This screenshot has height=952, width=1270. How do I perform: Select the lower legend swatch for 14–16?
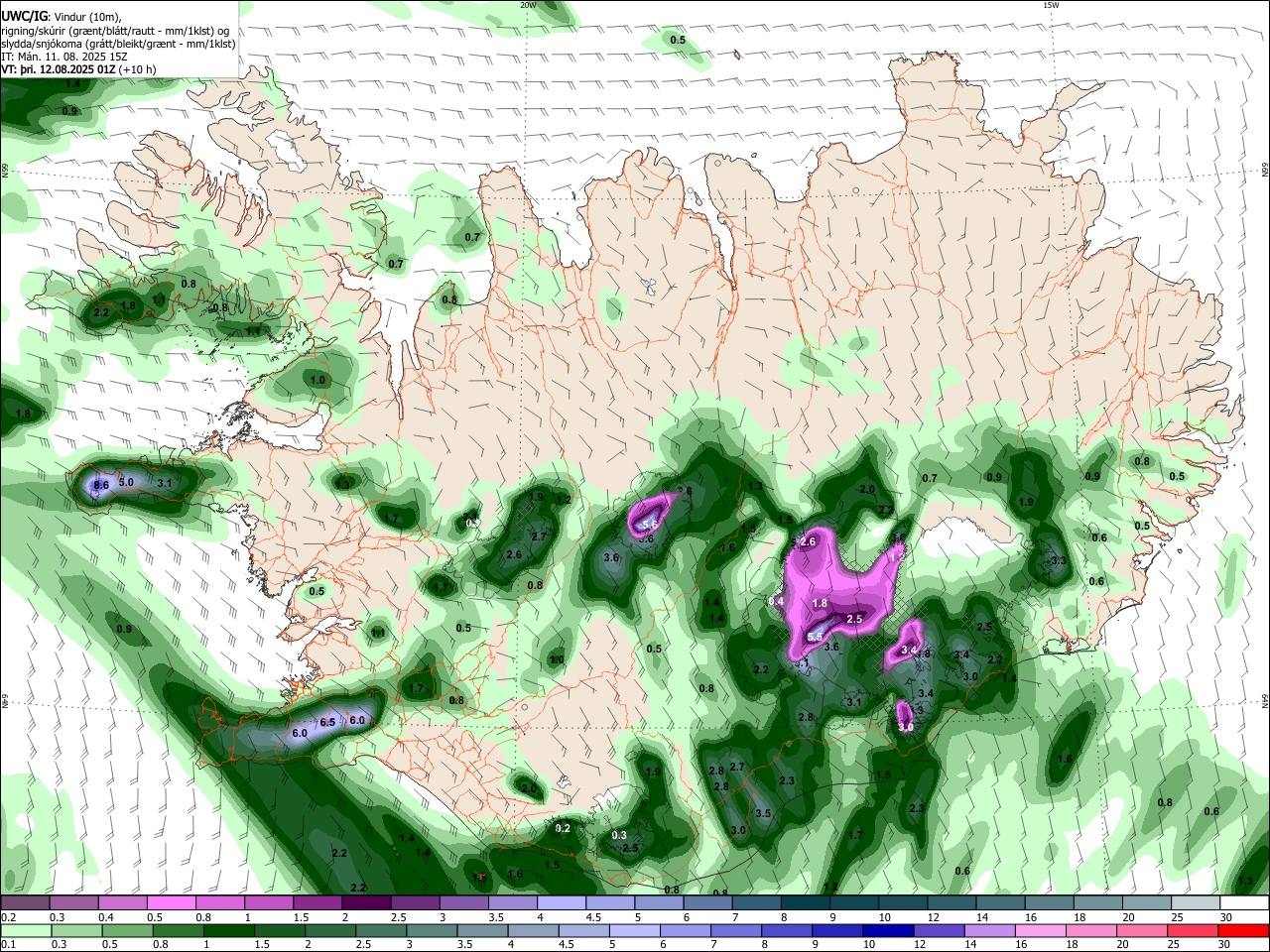tap(988, 930)
